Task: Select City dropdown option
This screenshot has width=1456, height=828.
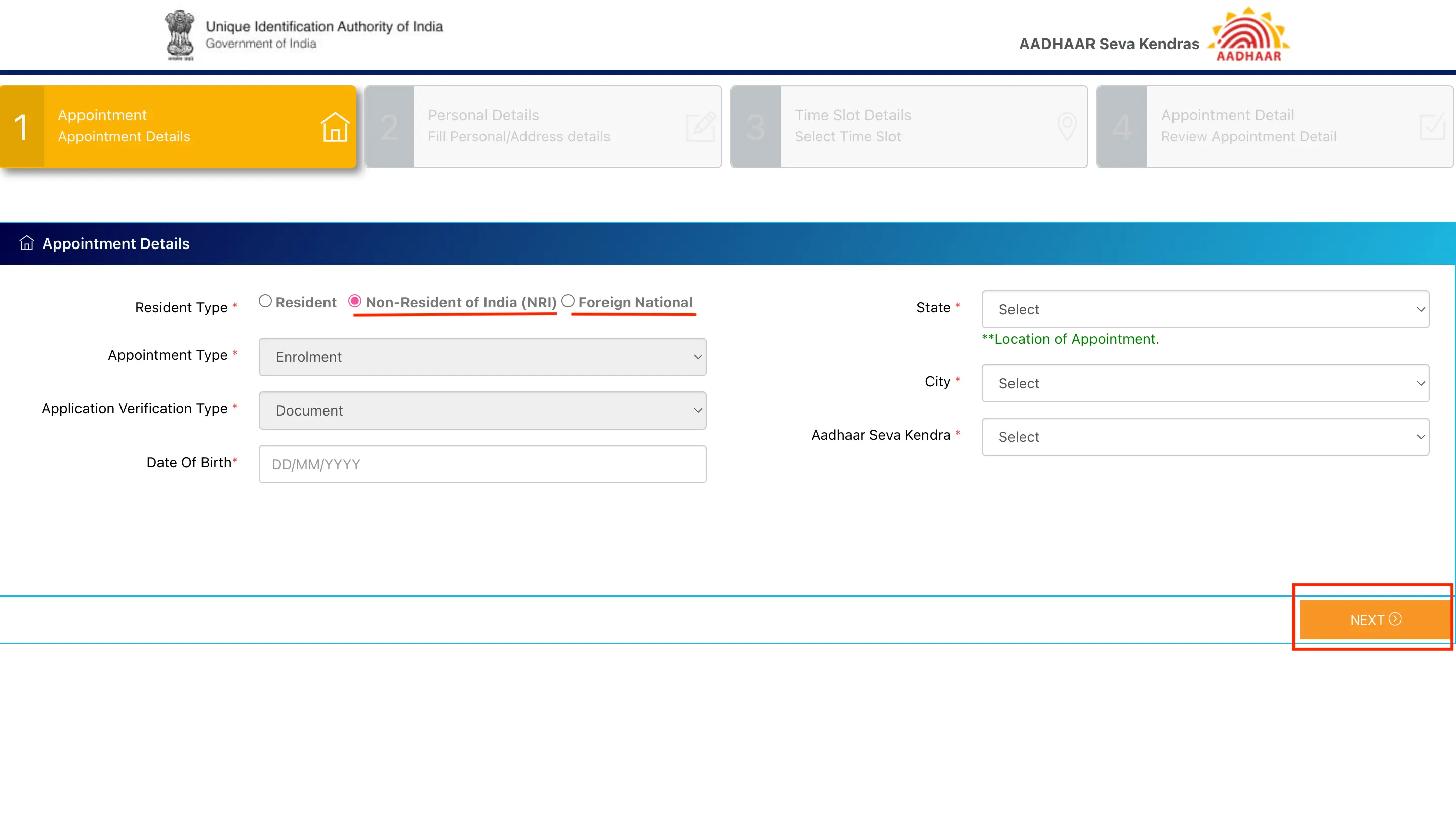Action: coord(1204,383)
